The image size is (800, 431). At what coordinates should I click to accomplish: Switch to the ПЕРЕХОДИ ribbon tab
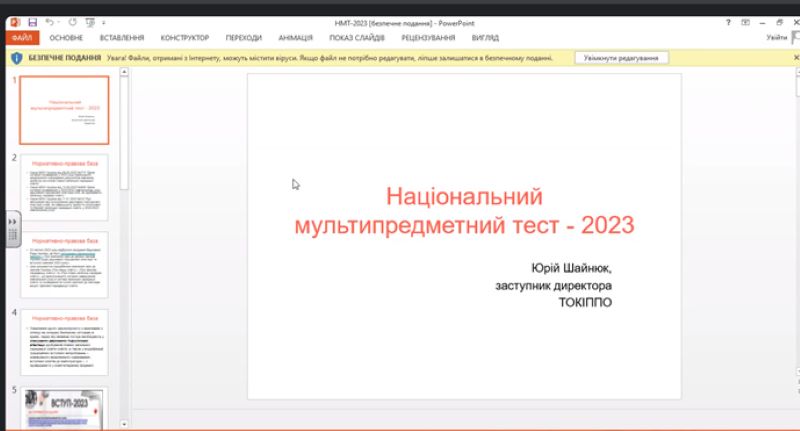click(x=244, y=38)
